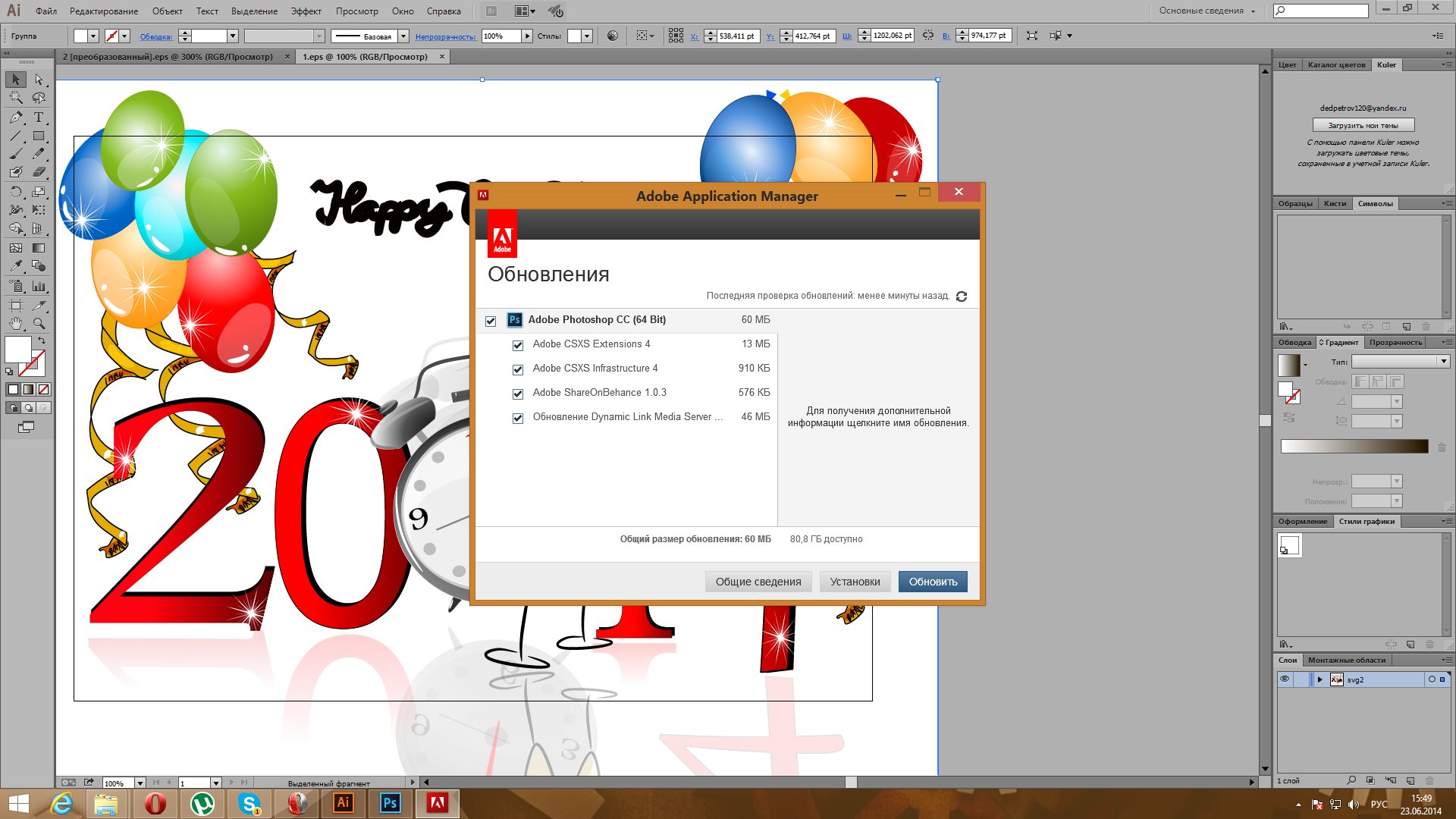This screenshot has height=819, width=1456.
Task: Select the Direct Selection tool
Action: pos(39,80)
